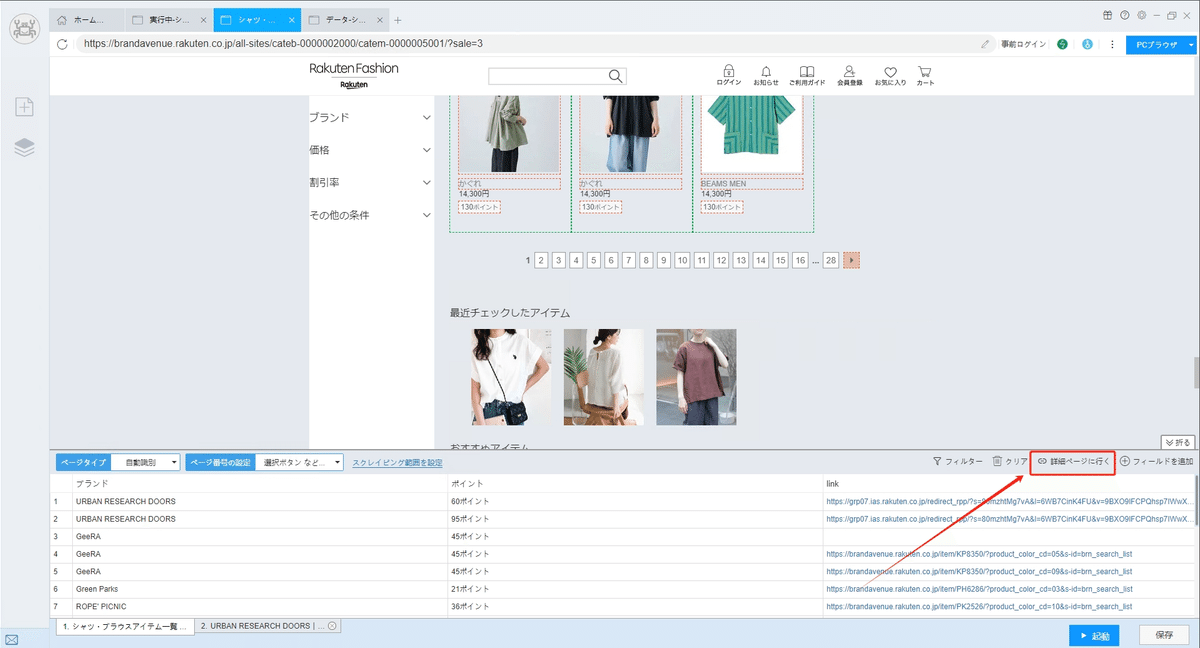Open the brown top recently viewed thumbnail
This screenshot has height=648, width=1200.
[x=696, y=377]
